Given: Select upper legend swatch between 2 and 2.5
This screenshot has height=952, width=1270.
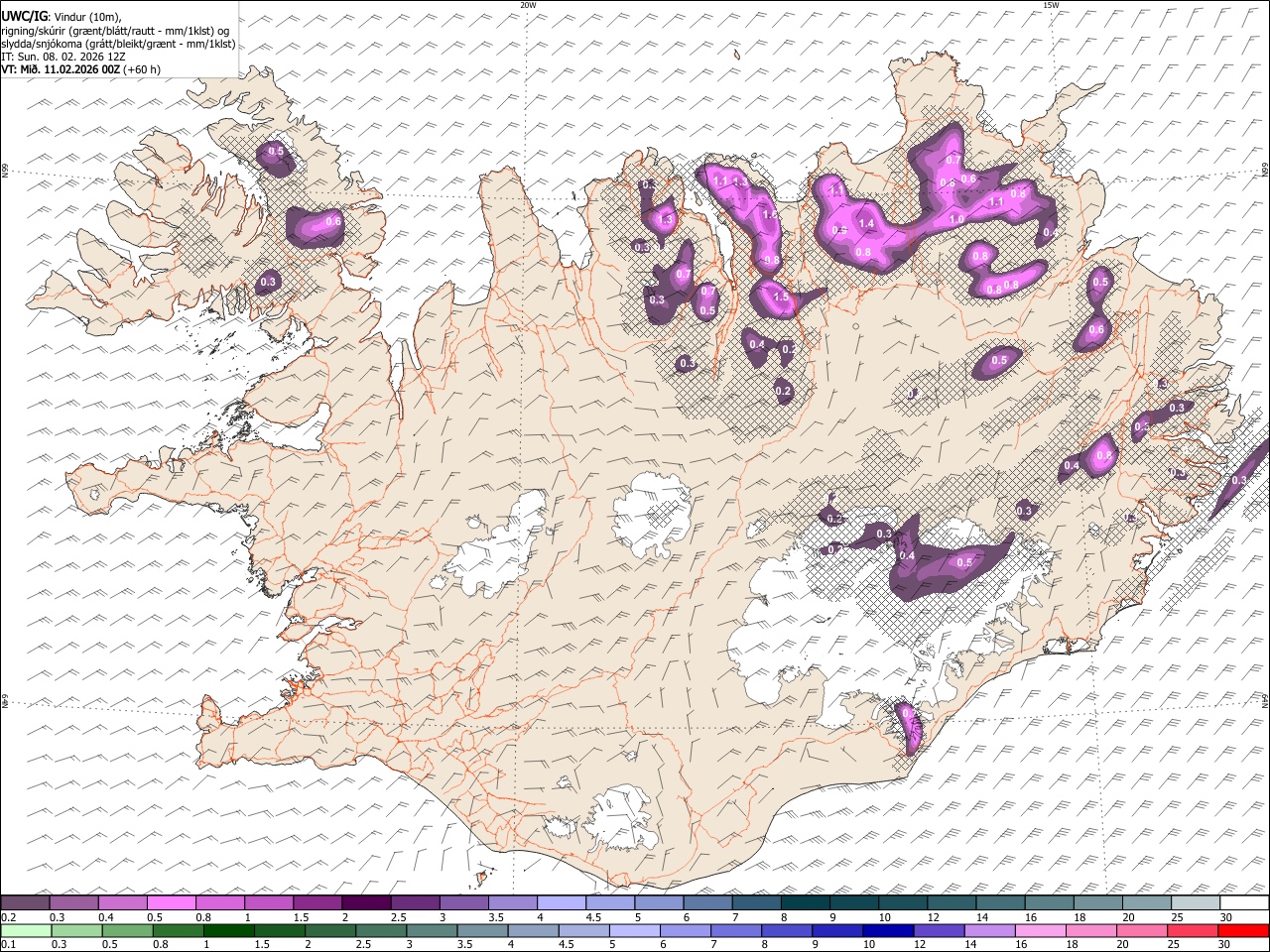Looking at the screenshot, I should [x=366, y=903].
